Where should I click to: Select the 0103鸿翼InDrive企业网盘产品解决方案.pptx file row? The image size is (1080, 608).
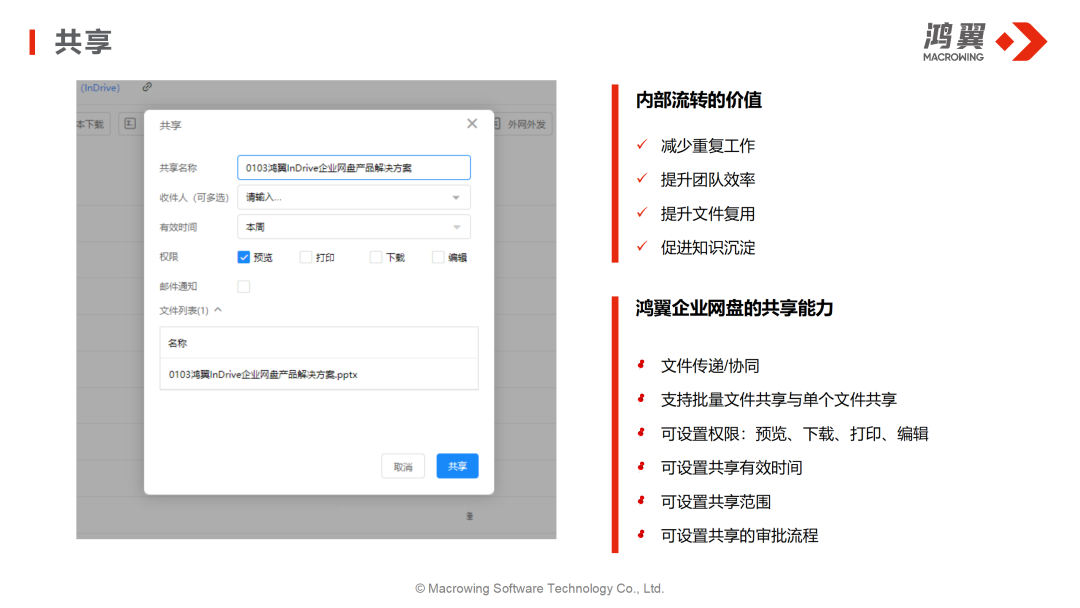click(x=319, y=375)
